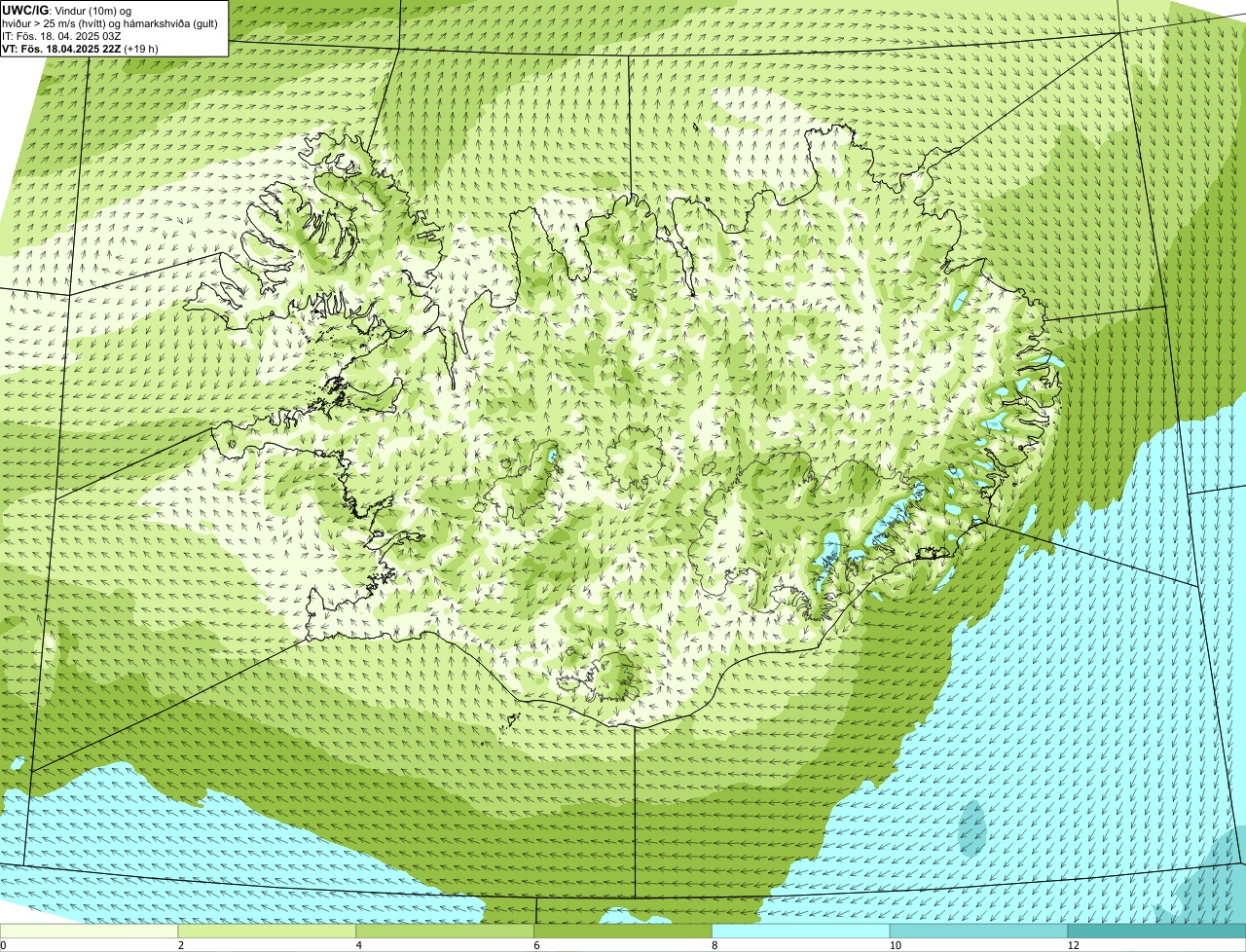Click the '2' tick label on color scale
The image size is (1246, 952).
[179, 945]
